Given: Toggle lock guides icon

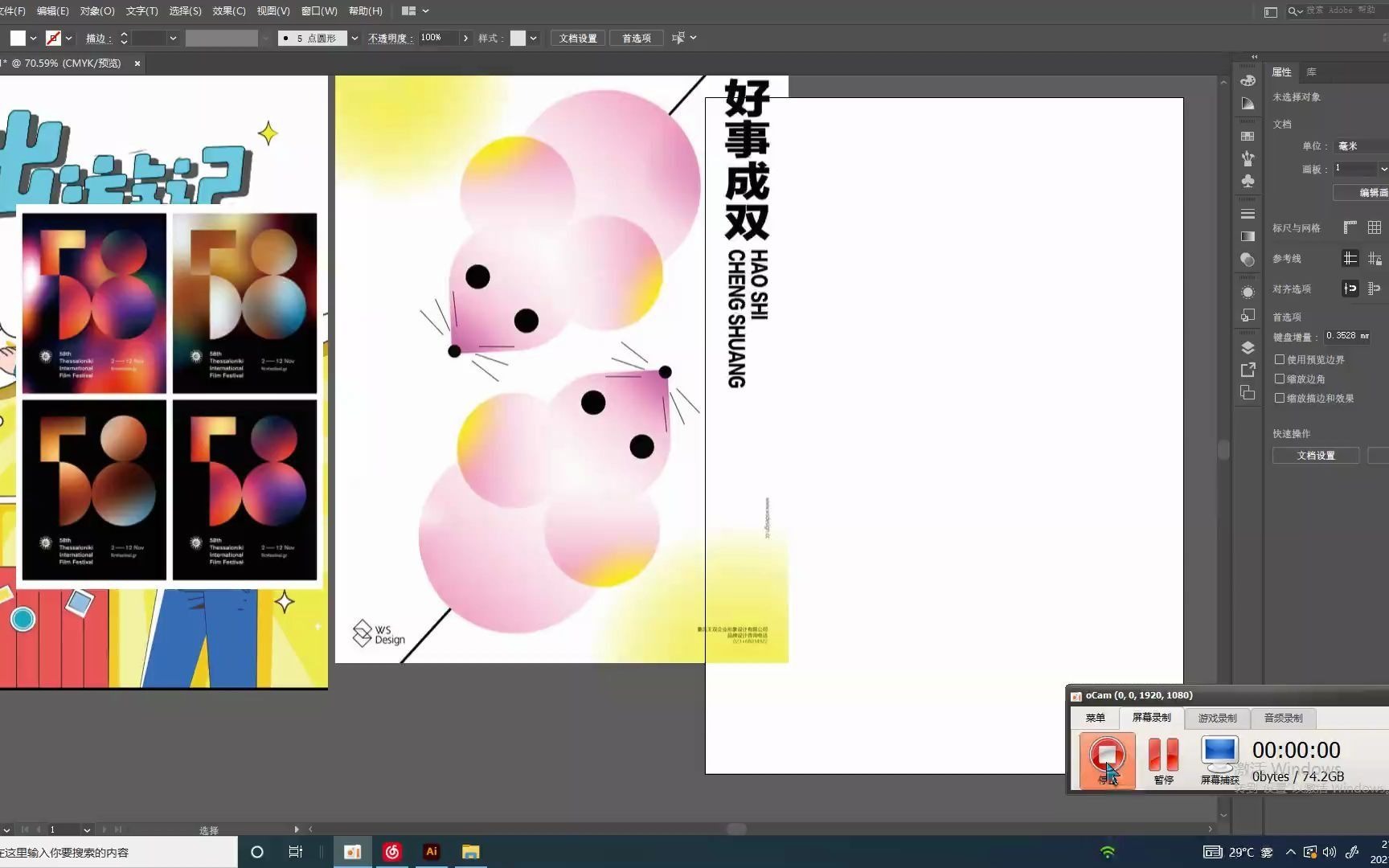Looking at the screenshot, I should point(1375,258).
